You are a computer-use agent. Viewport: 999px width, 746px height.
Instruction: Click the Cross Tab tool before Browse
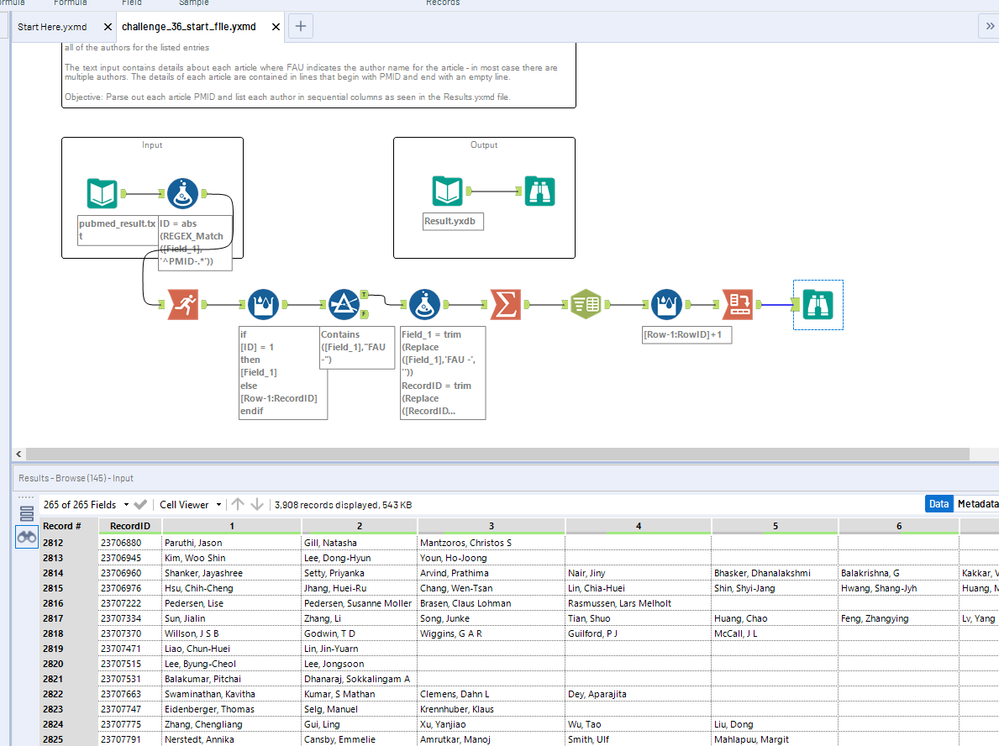pos(737,305)
